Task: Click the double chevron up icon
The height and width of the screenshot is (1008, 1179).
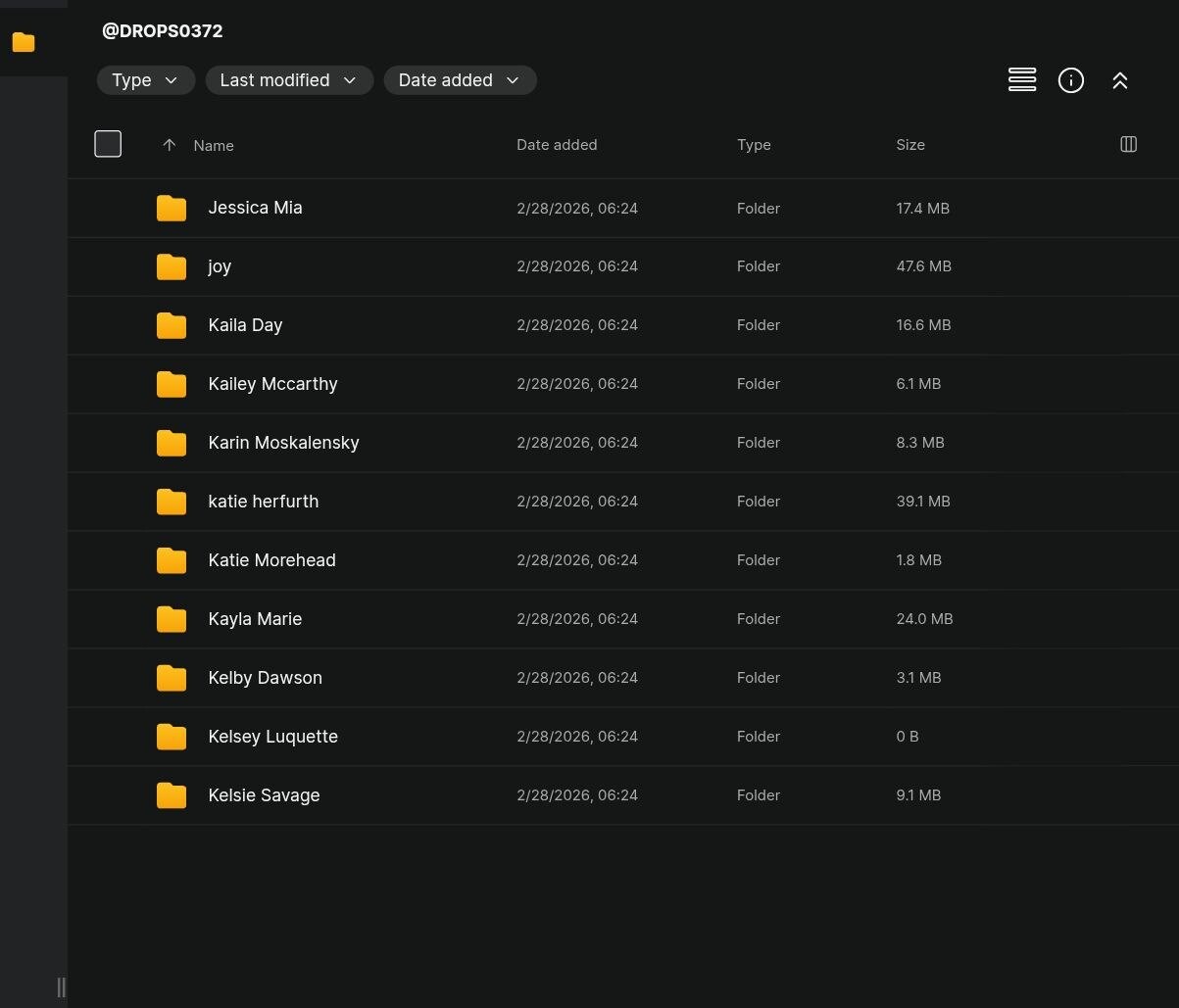Action: point(1120,80)
